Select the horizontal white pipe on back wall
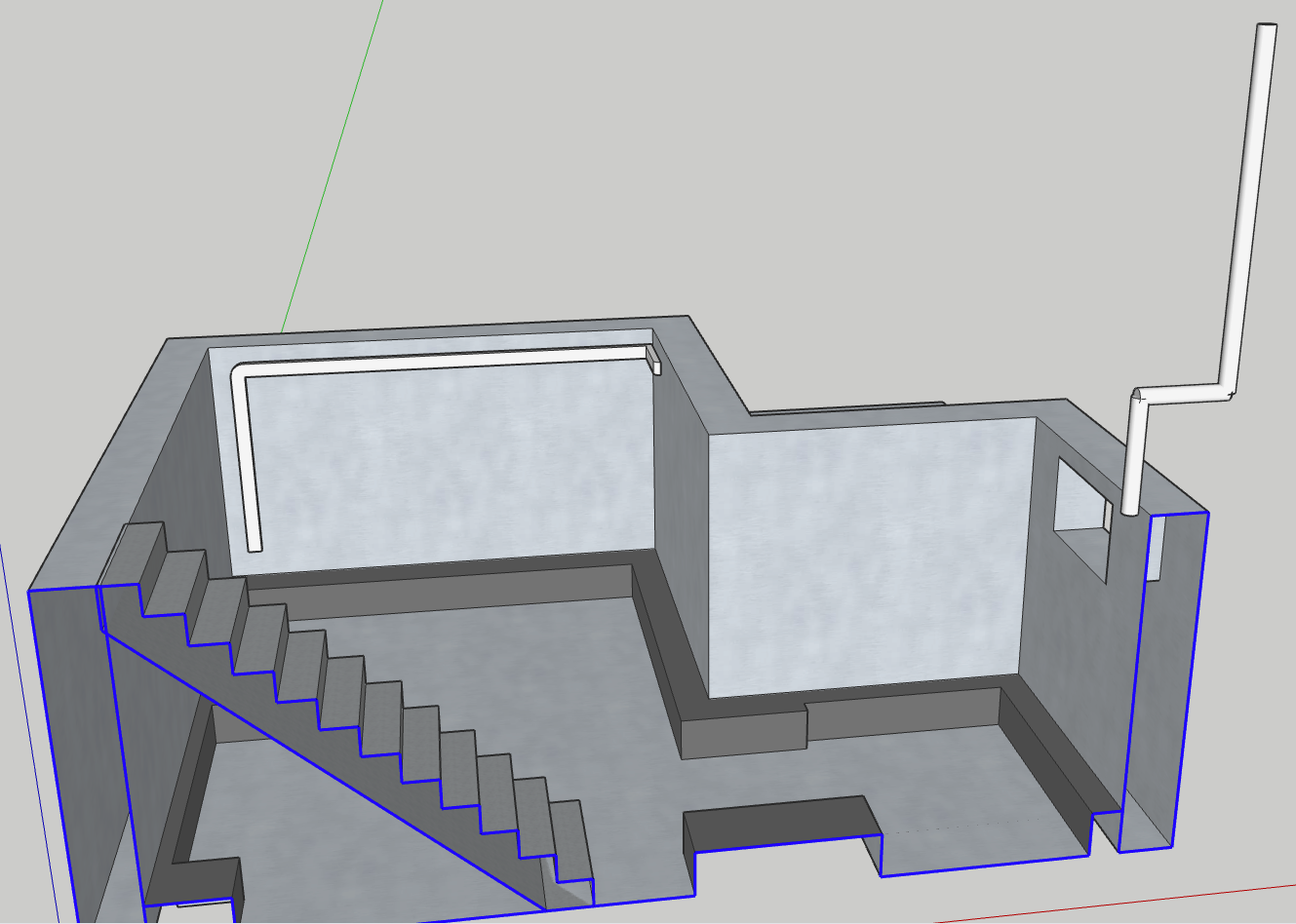This screenshot has height=924, width=1296. [x=444, y=361]
